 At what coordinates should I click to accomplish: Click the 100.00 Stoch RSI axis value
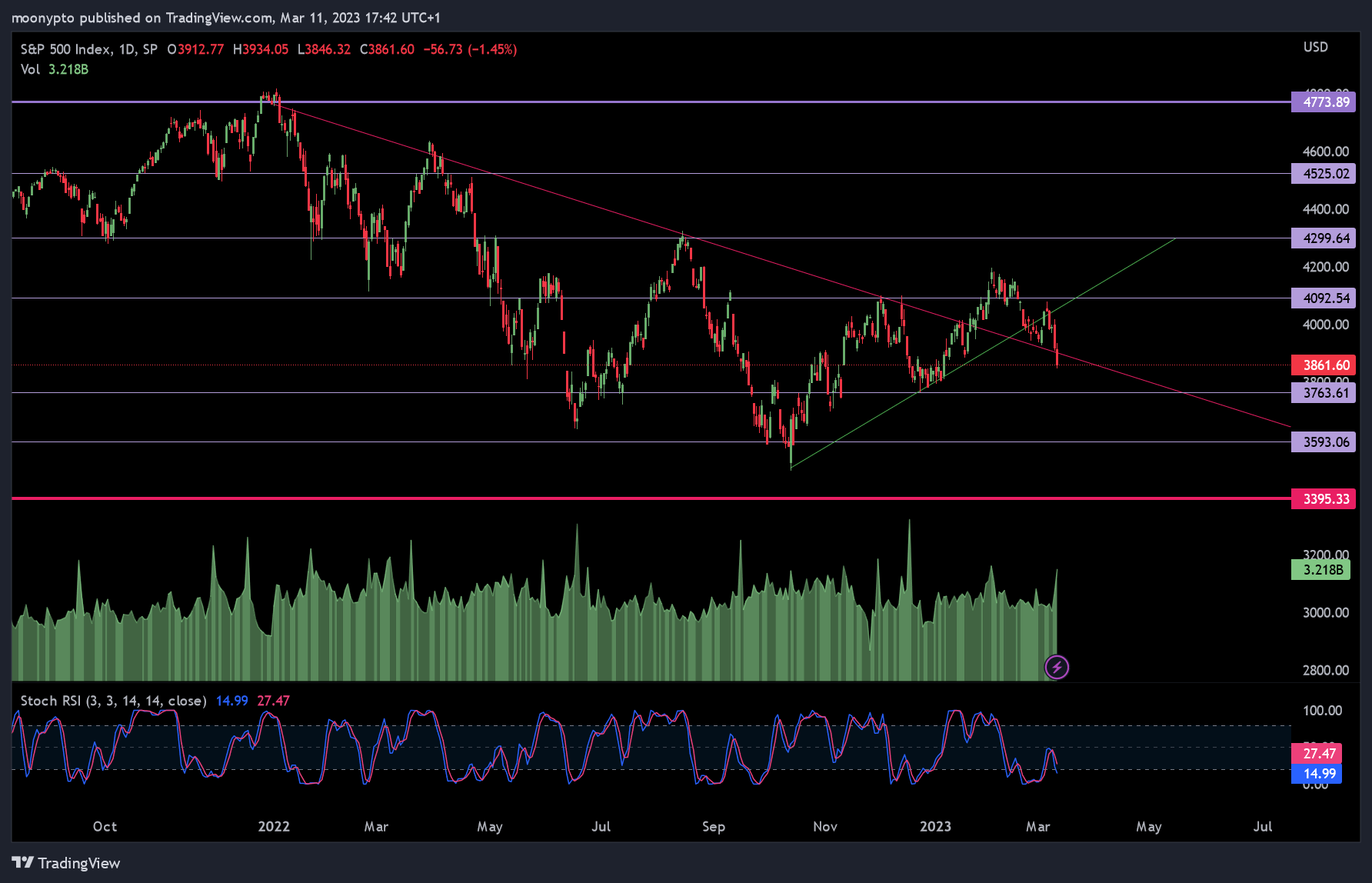point(1323,711)
